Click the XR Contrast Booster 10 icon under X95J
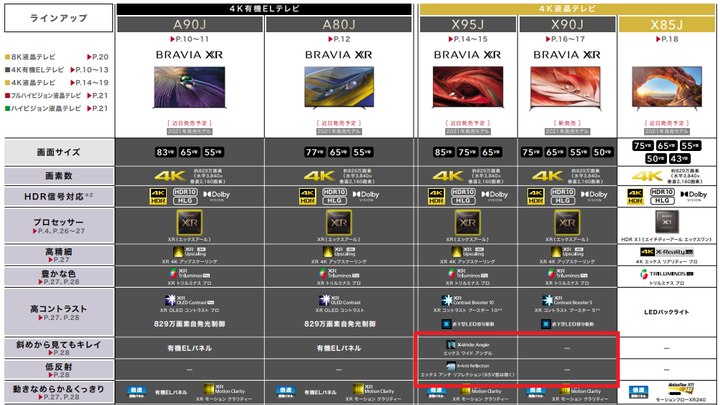Viewport: 720px width, 405px height. pos(467,300)
